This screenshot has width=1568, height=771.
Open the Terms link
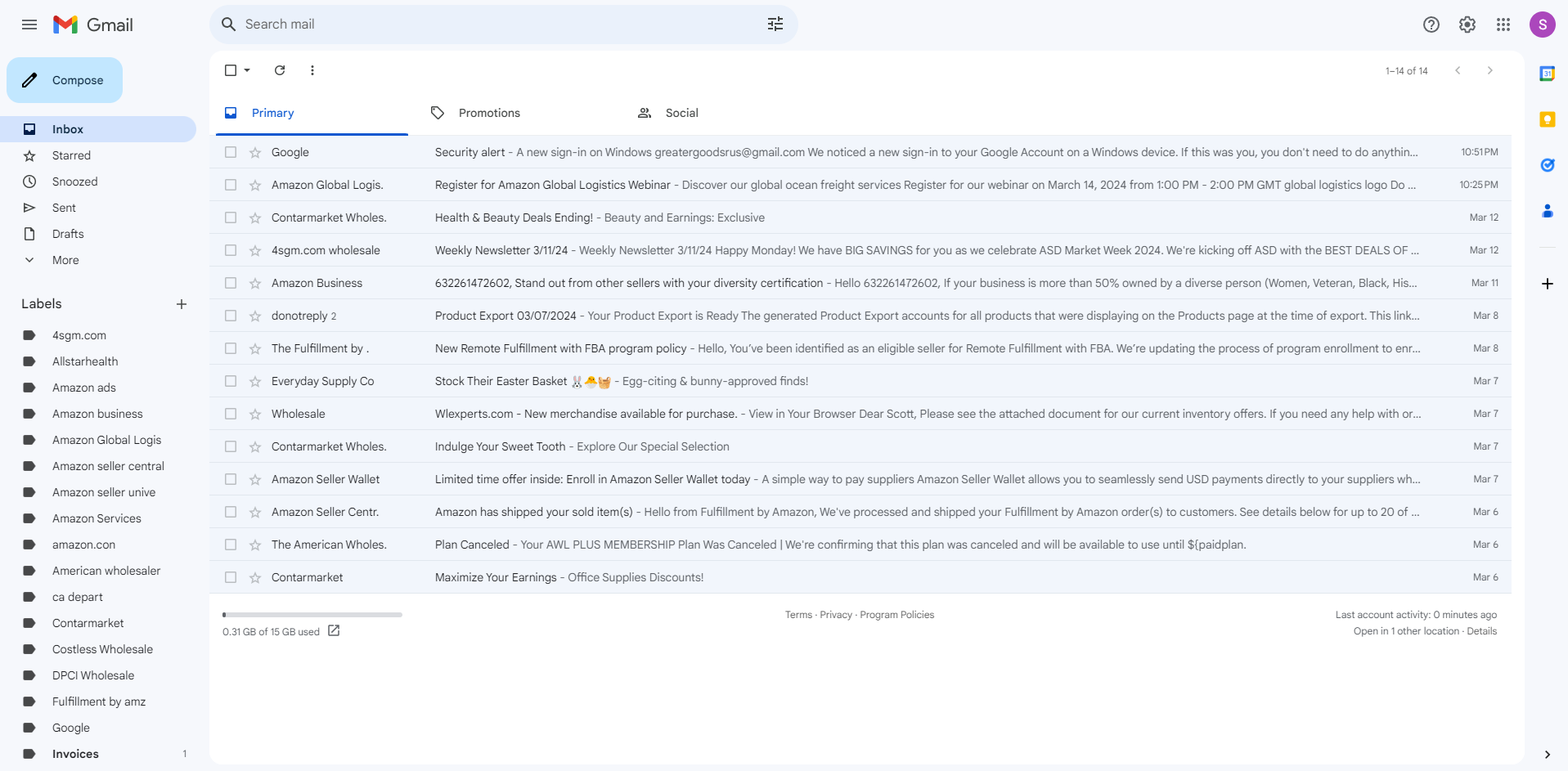(x=798, y=615)
